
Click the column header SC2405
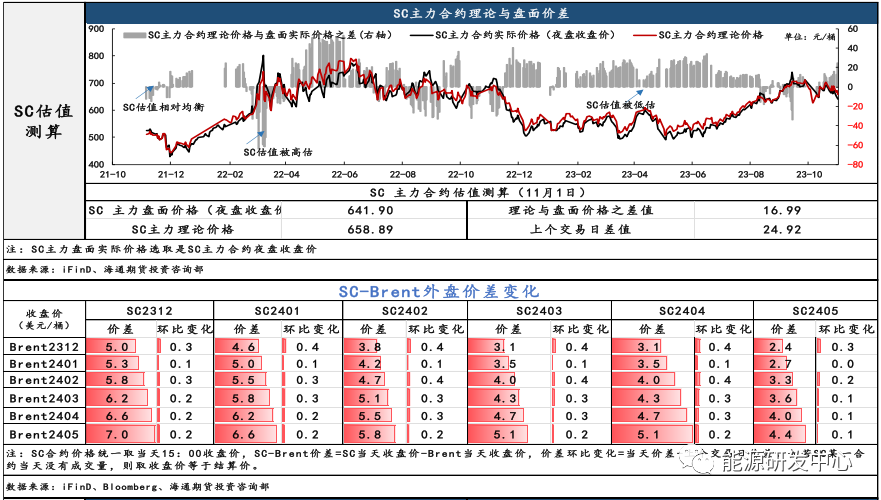pos(816,311)
